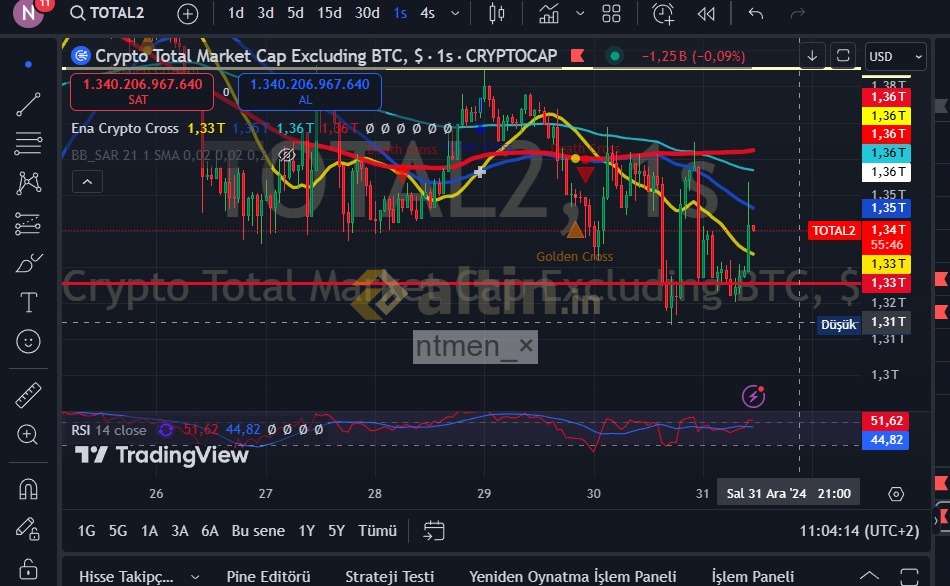This screenshot has height=586, width=950.
Task: Open the USD currency dropdown
Action: tap(895, 56)
